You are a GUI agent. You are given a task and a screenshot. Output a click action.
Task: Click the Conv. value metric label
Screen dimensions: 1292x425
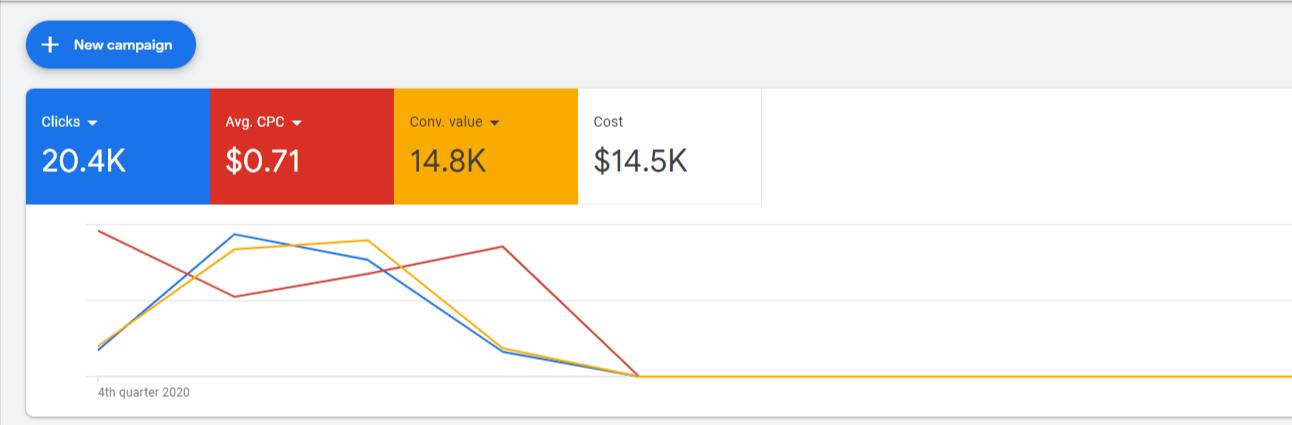(x=446, y=122)
